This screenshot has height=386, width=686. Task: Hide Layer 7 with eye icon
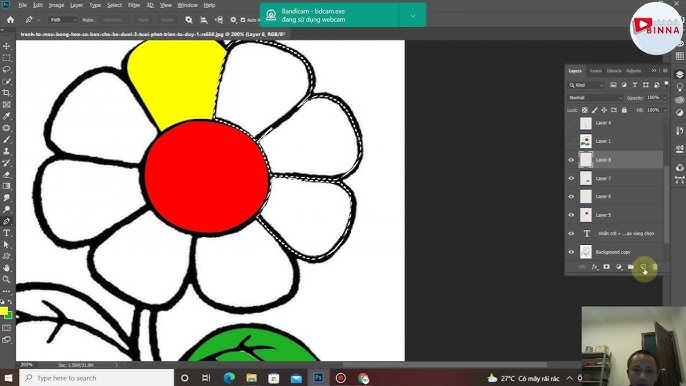(x=571, y=179)
